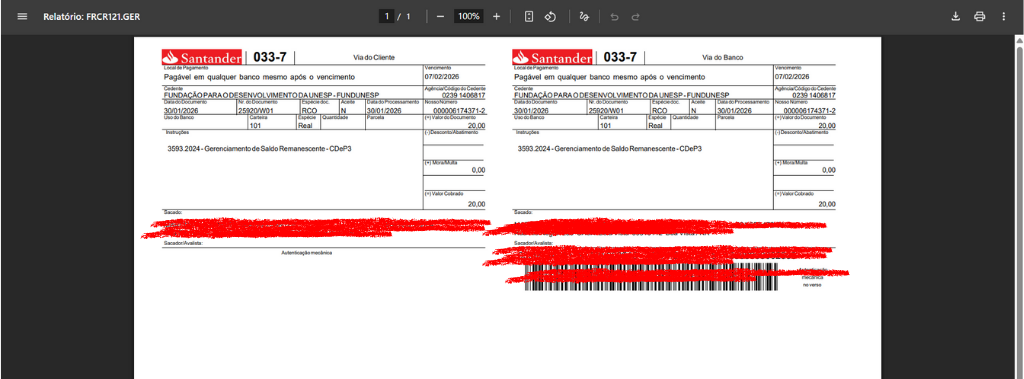The height and width of the screenshot is (379, 1024).
Task: Click the Santander logo on Via do Banco
Action: (x=552, y=57)
